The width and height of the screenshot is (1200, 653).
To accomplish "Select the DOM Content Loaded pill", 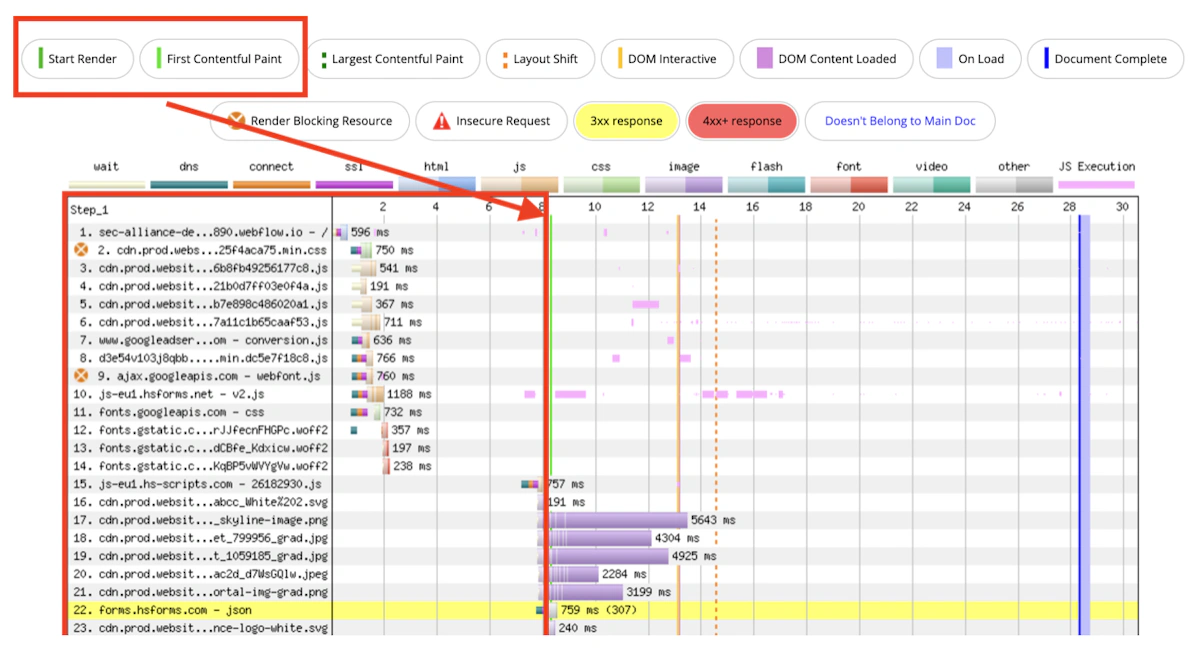I will [826, 59].
